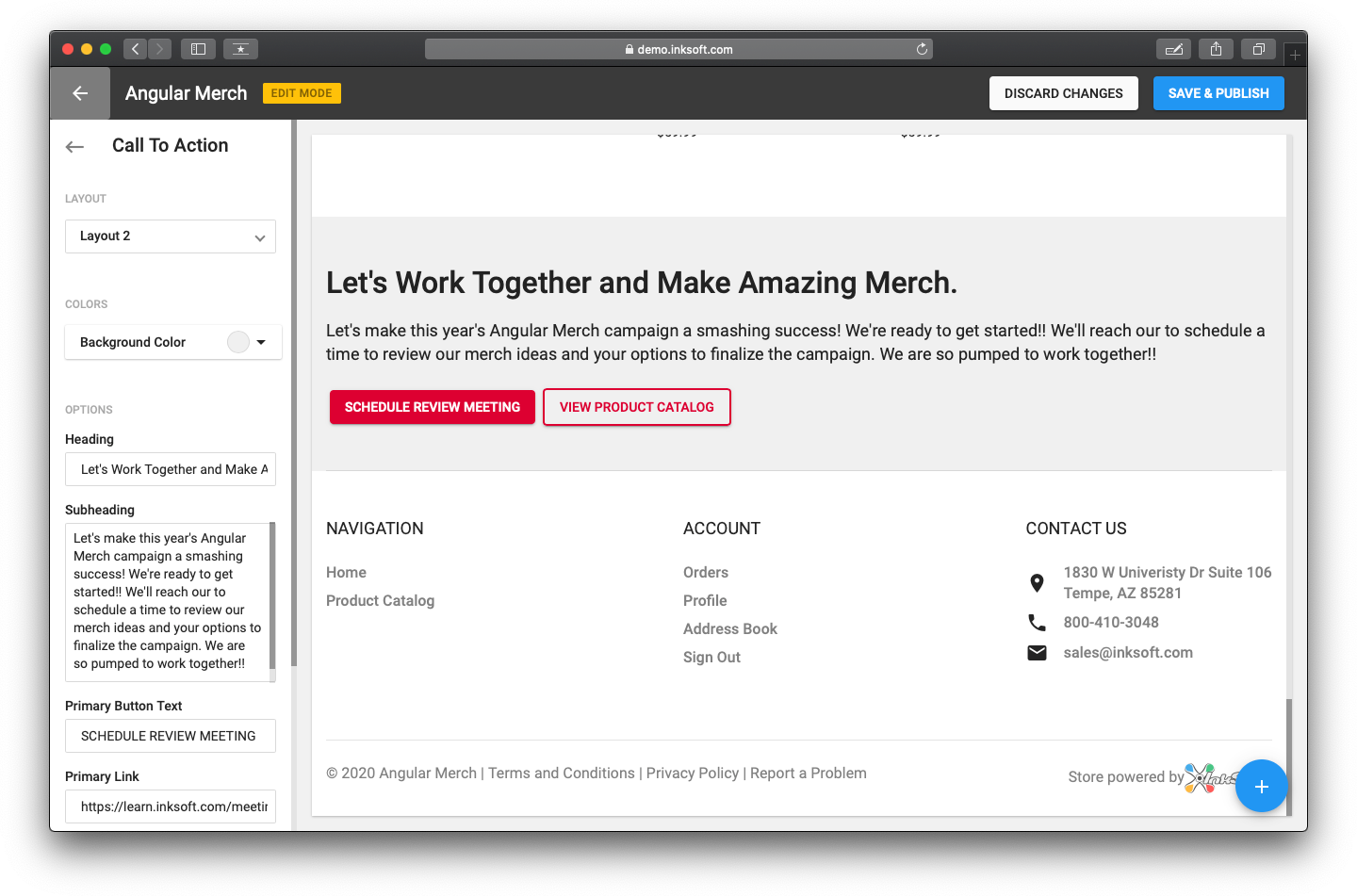Click the email envelope icon in Contact Us
1357x896 pixels.
pos(1037,653)
